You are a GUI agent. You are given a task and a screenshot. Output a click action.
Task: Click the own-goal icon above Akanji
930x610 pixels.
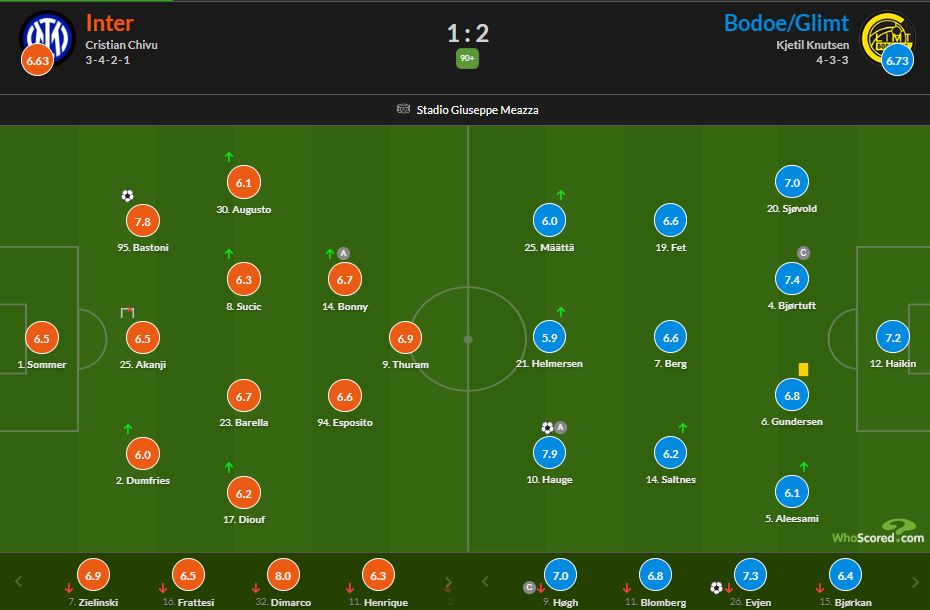pos(127,313)
